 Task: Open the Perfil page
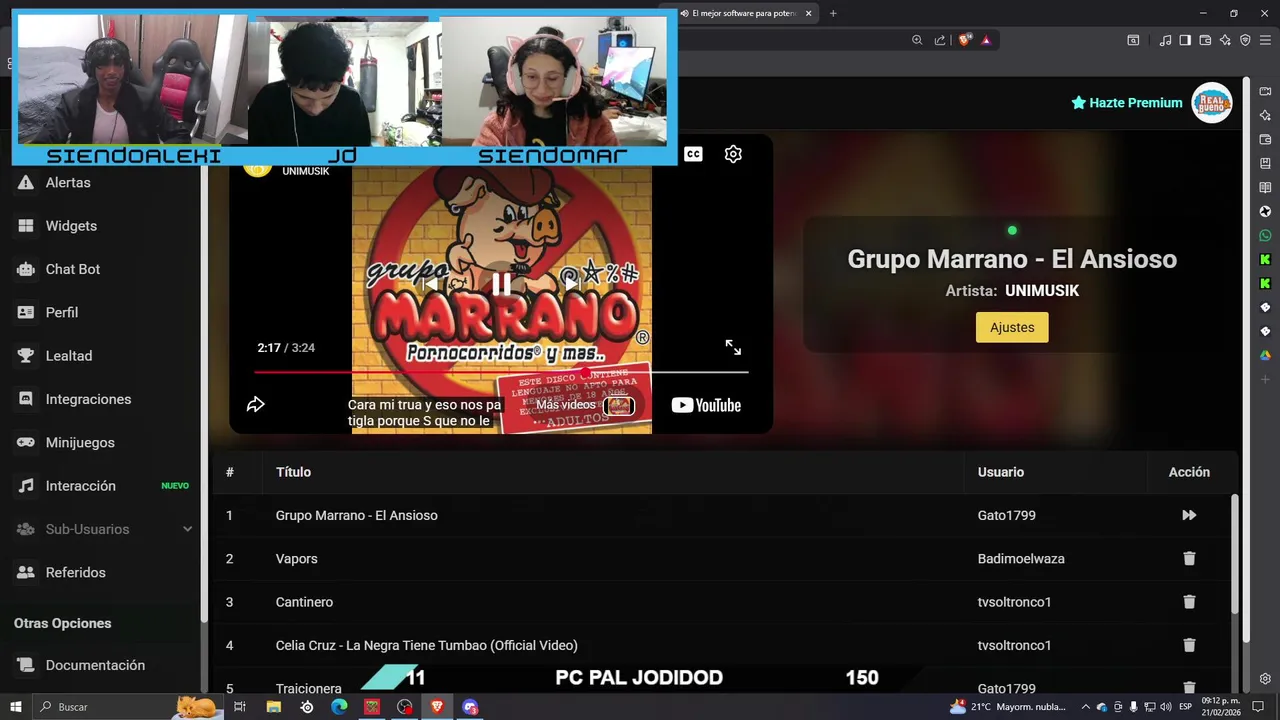click(61, 312)
